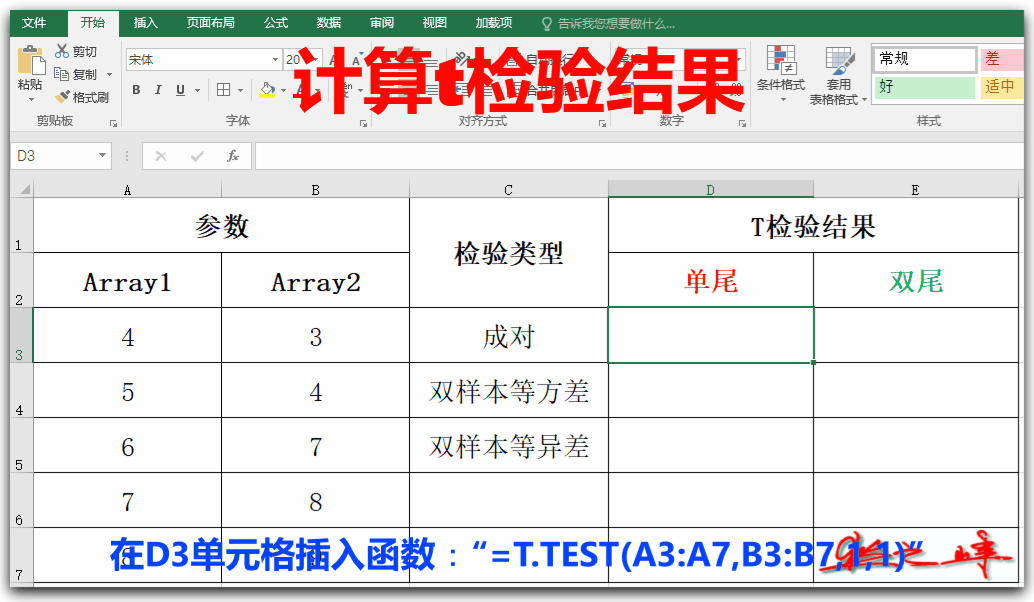This screenshot has height=602, width=1034.
Task: Click the 双尾 header cell
Action: pos(916,280)
